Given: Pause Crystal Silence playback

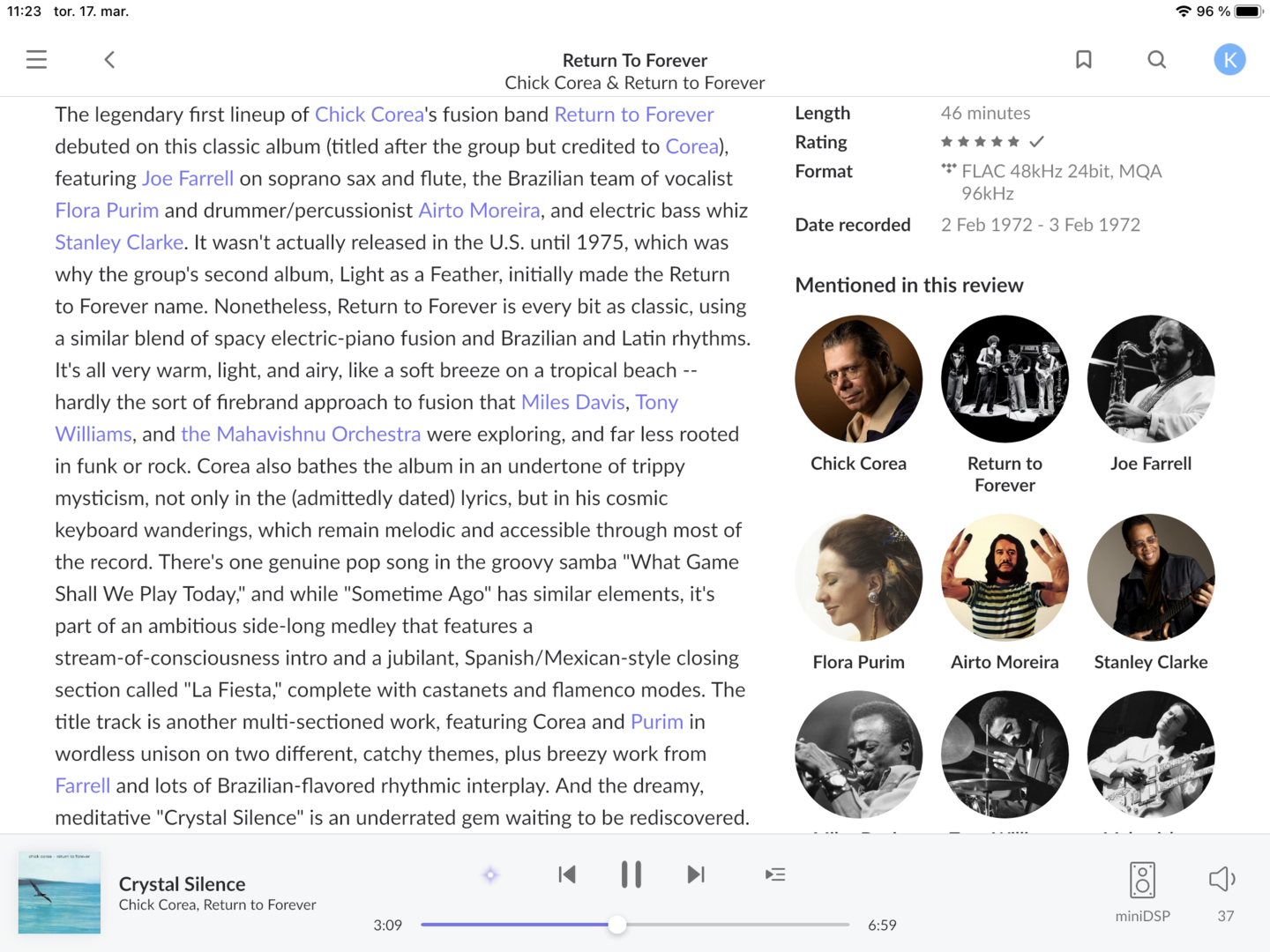Looking at the screenshot, I should point(631,874).
